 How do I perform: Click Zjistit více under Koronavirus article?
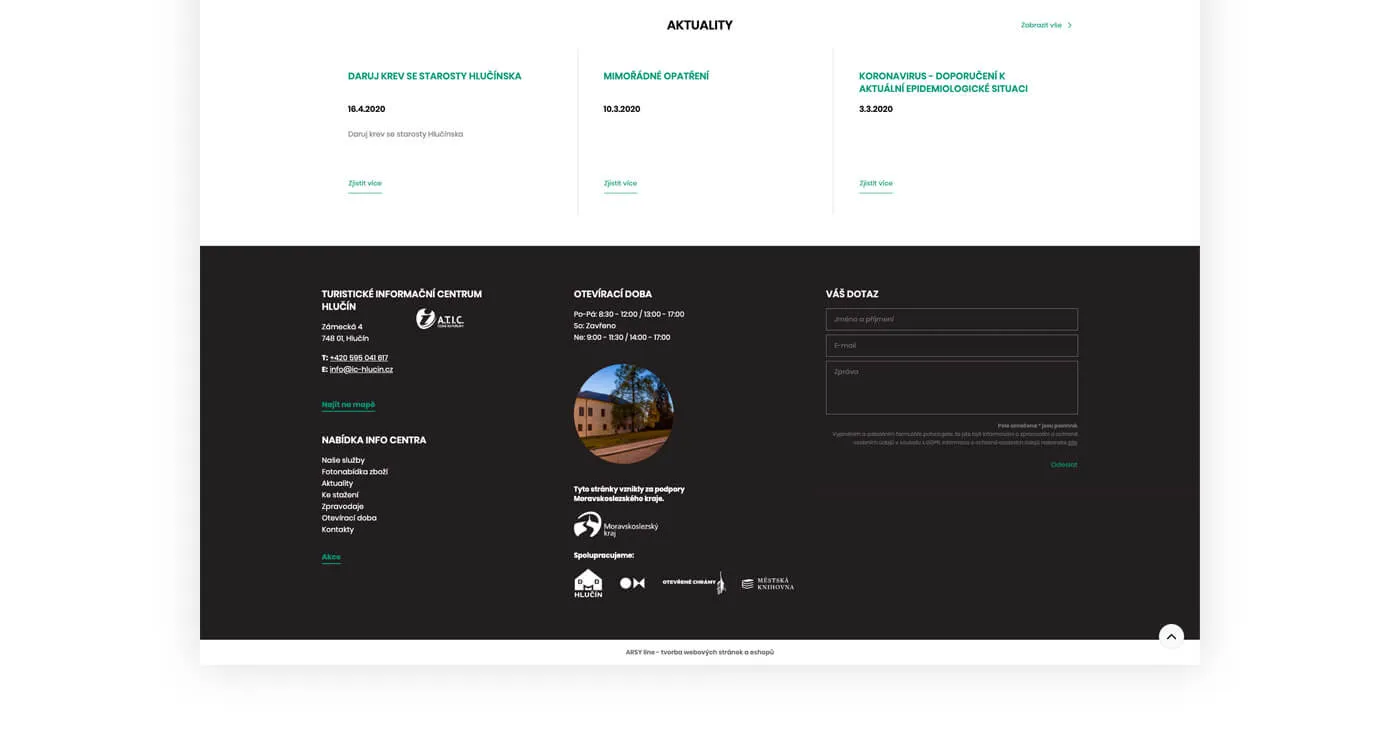tap(876, 184)
